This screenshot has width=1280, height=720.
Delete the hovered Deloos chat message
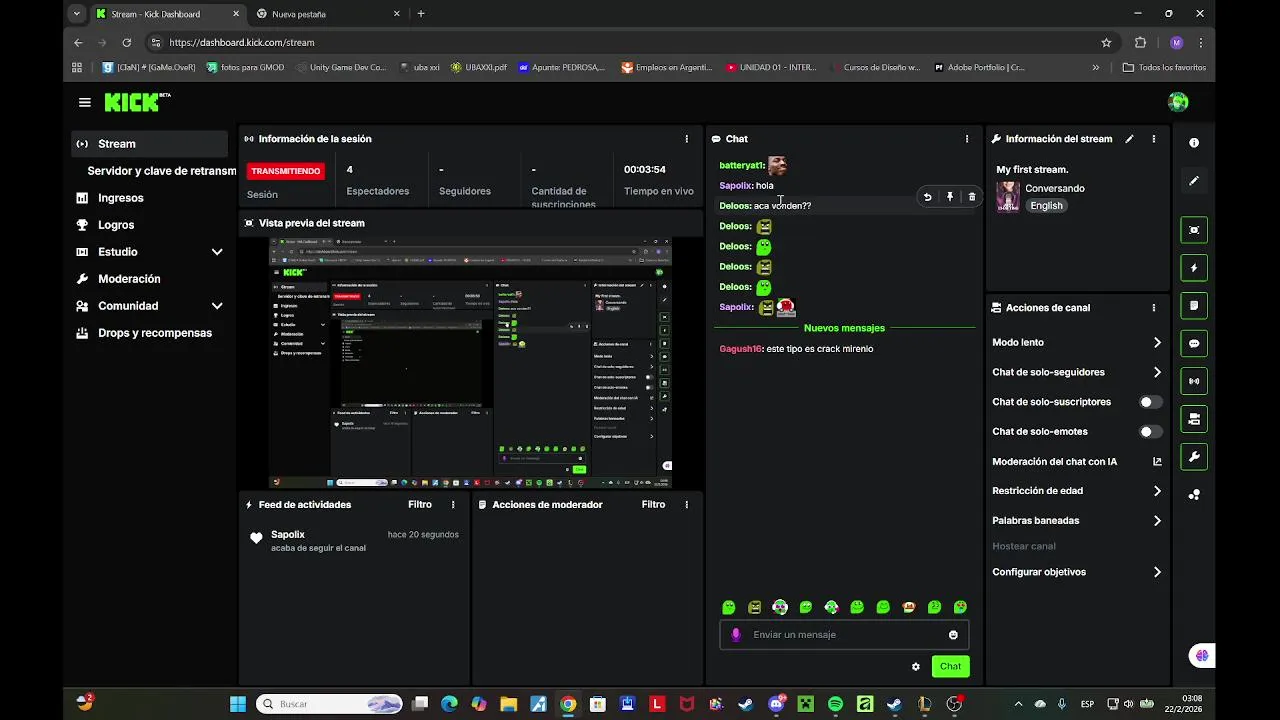pyautogui.click(x=972, y=197)
